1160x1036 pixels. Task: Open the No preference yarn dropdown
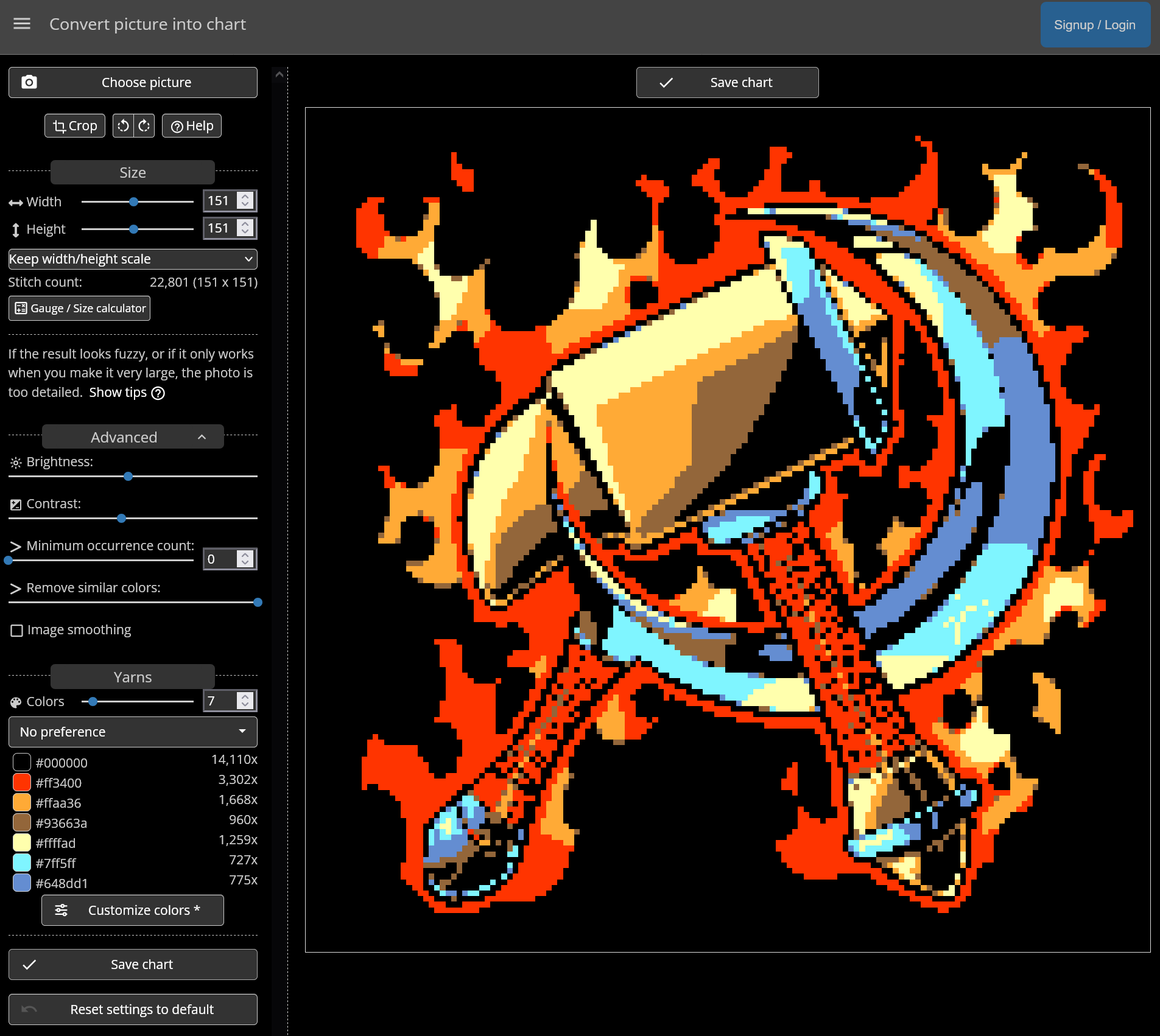click(x=133, y=732)
